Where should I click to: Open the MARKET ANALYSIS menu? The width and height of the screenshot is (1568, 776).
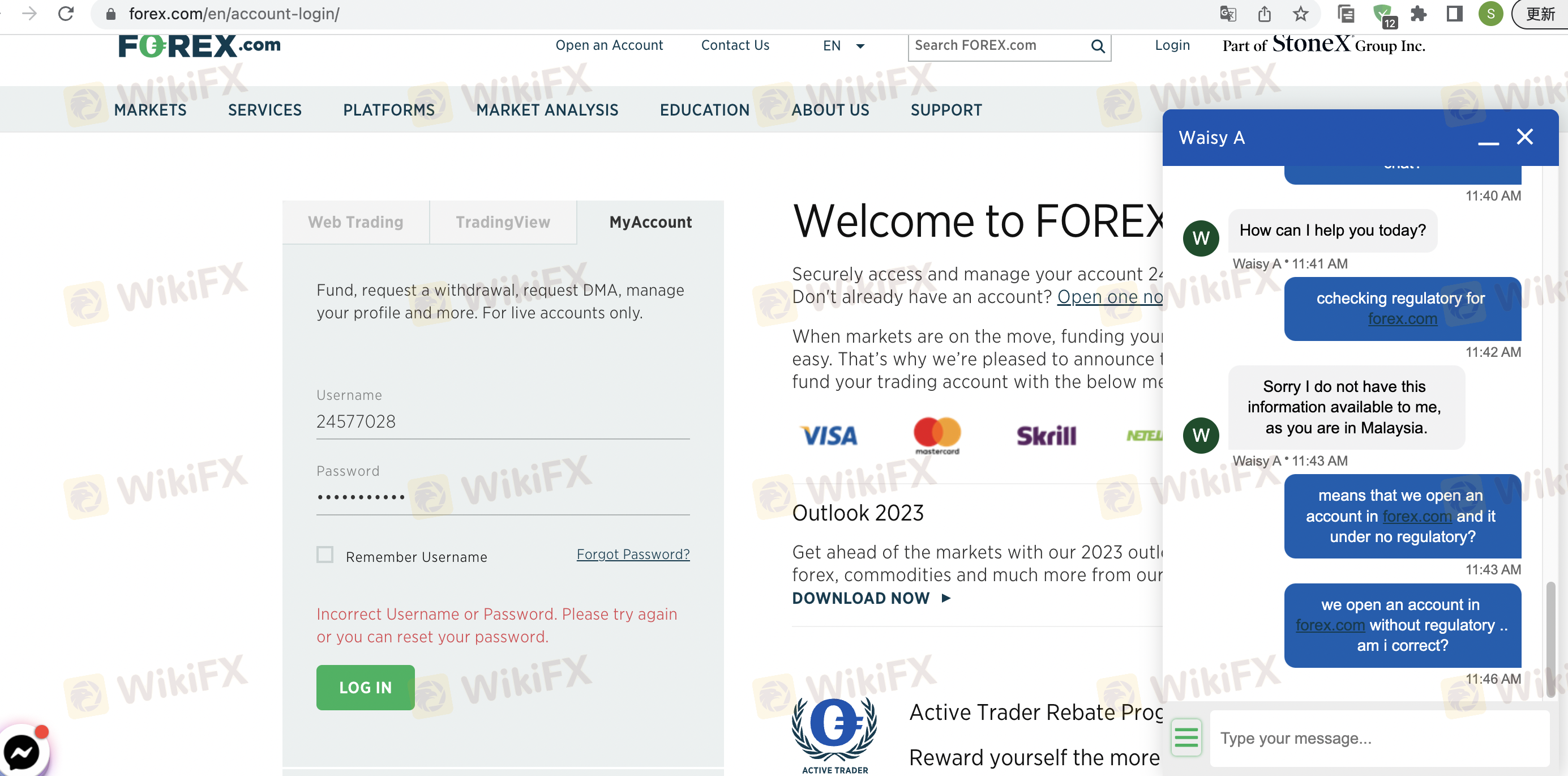(x=547, y=110)
